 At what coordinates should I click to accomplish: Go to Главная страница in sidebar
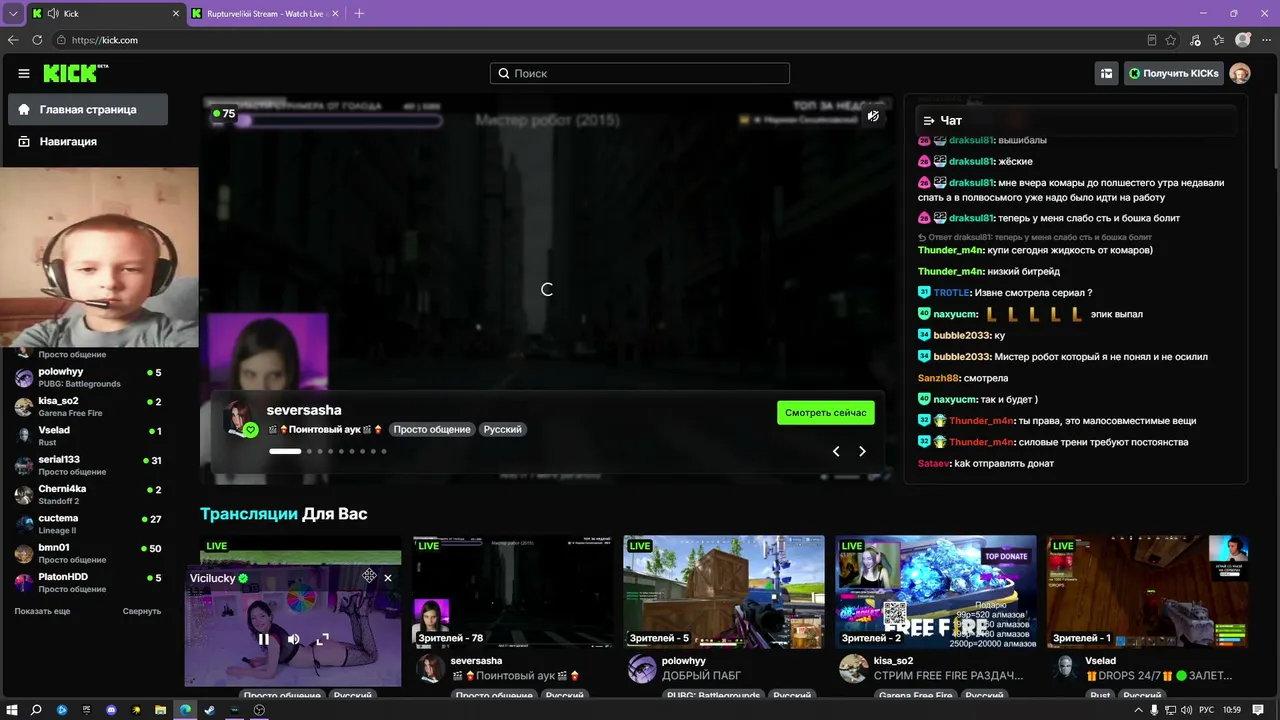click(88, 110)
